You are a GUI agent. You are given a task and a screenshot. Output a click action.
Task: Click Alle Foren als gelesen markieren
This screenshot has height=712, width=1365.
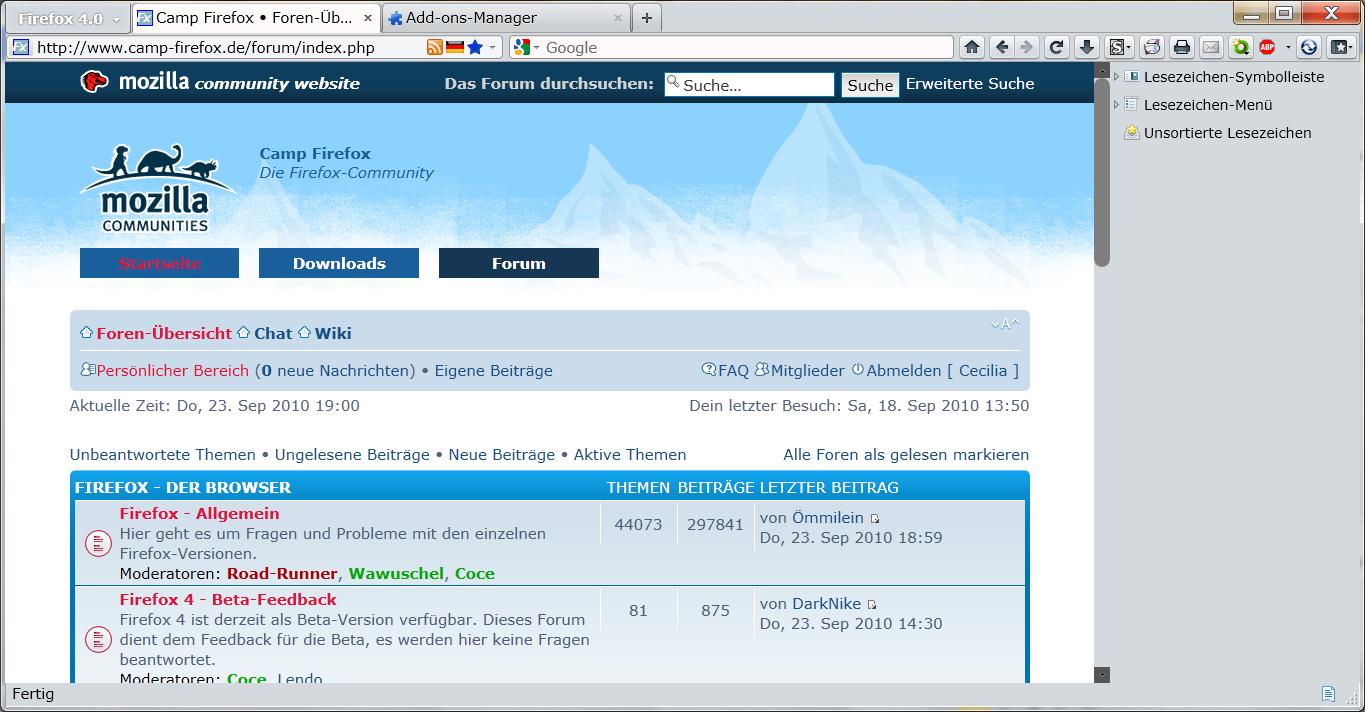(x=906, y=455)
